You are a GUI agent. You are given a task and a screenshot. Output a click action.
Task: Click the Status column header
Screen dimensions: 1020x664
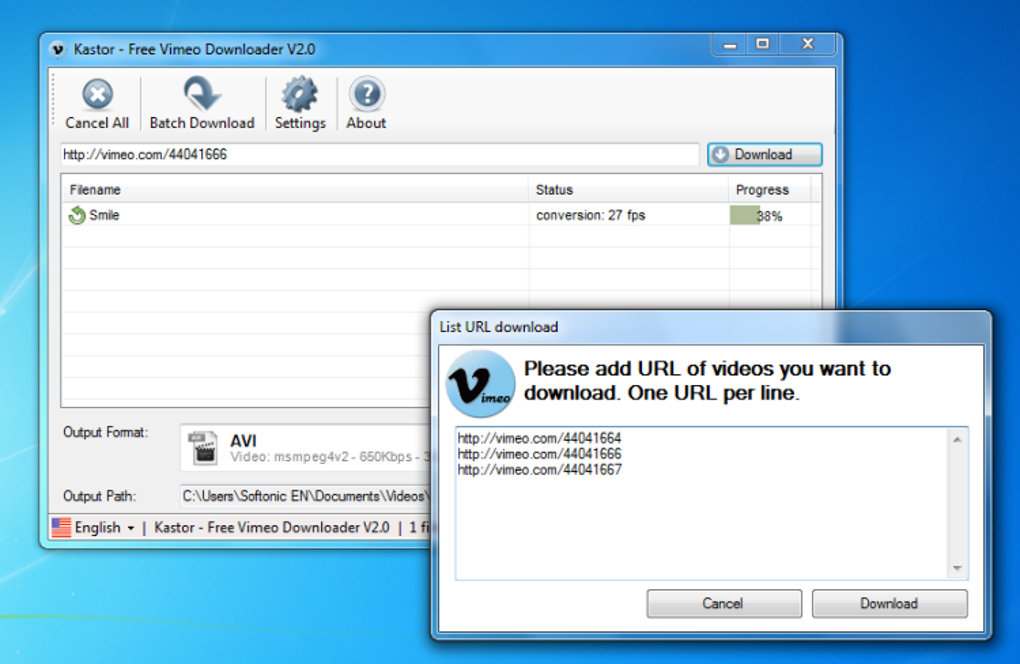[x=628, y=190]
